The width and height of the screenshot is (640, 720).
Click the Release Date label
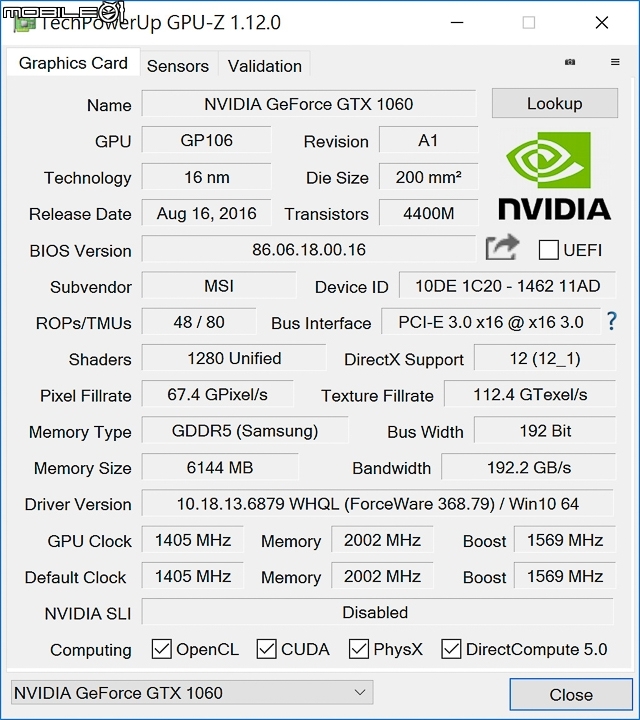[x=80, y=214]
